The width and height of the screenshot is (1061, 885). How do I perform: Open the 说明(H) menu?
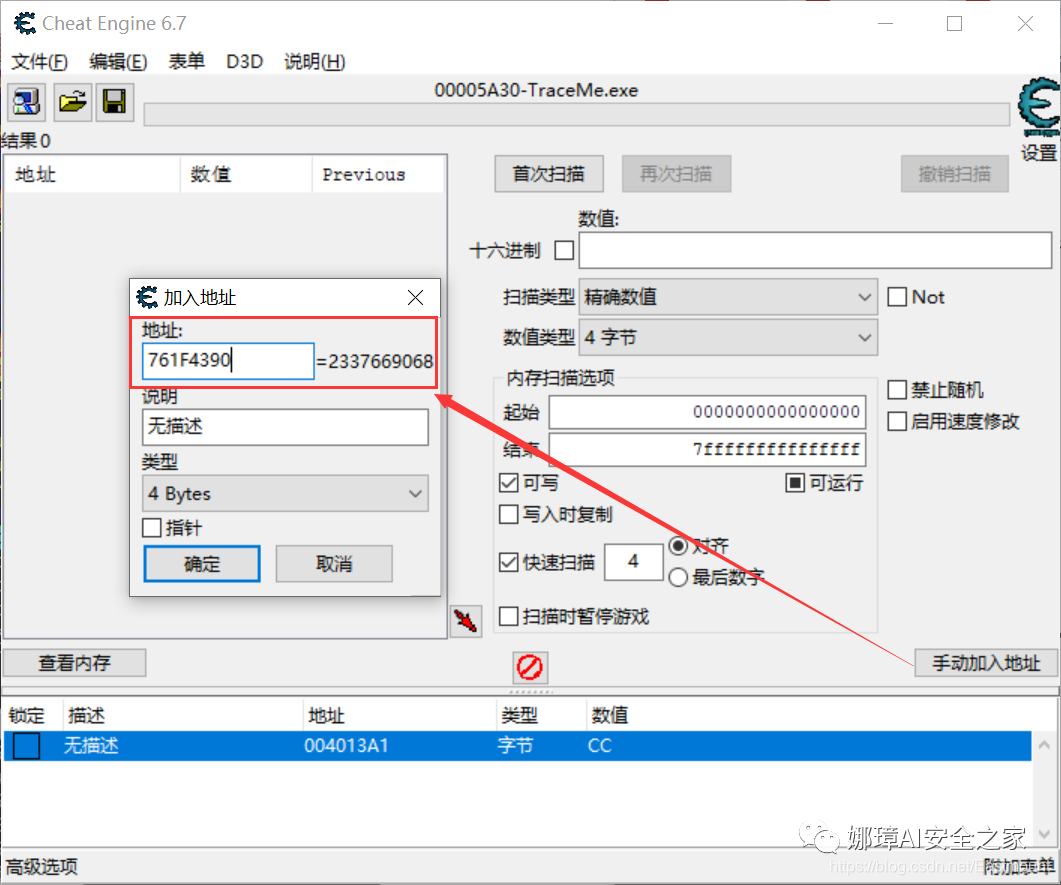click(x=315, y=62)
